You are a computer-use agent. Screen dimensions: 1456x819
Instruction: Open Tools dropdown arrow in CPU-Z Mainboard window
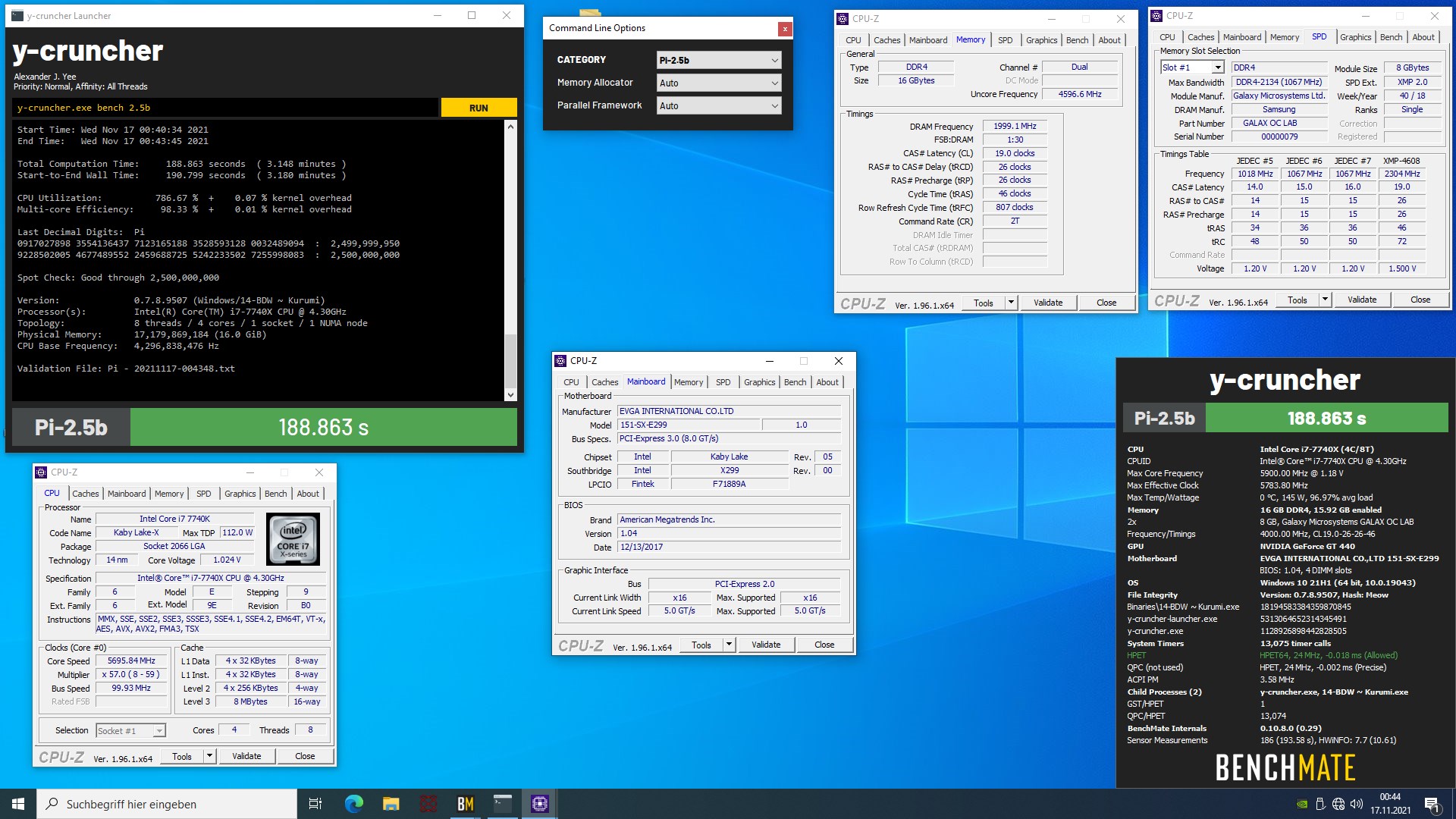(x=729, y=645)
